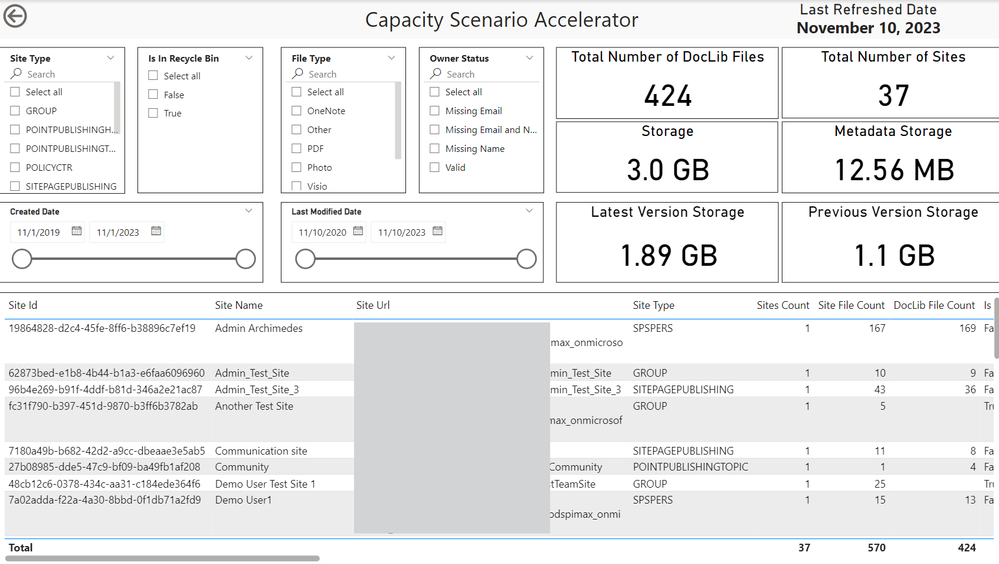Check Select all in Owner Status slicer
Screen dimensions: 999x564
[435, 92]
